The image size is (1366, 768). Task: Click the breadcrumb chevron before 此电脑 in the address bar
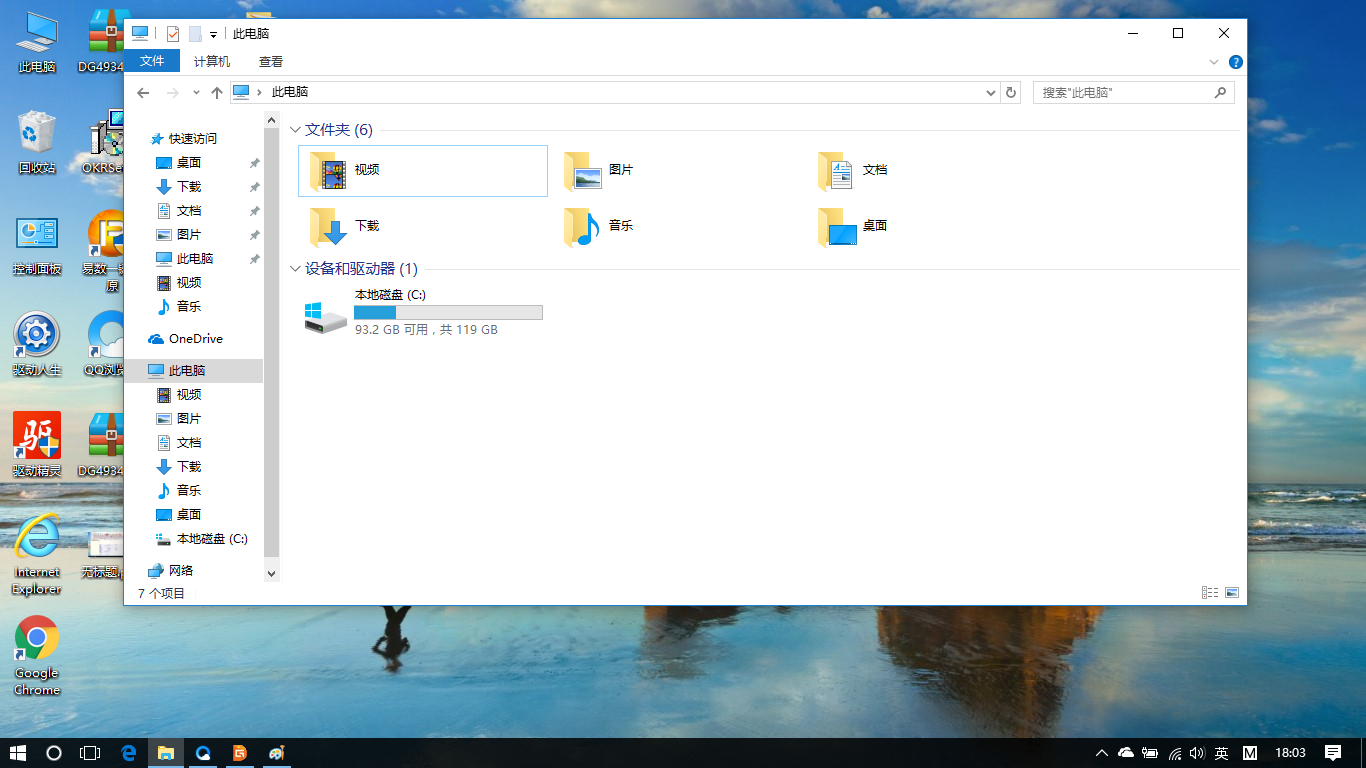tap(260, 92)
